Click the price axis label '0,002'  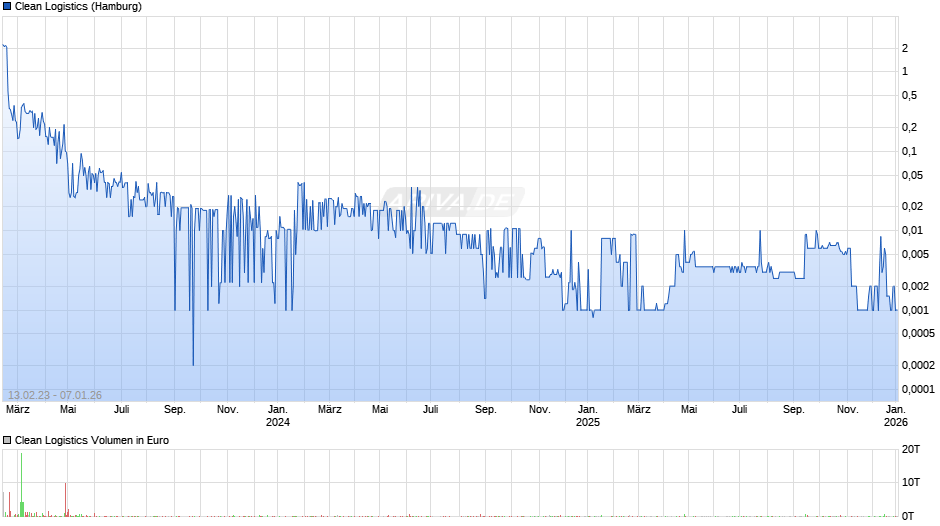click(915, 286)
